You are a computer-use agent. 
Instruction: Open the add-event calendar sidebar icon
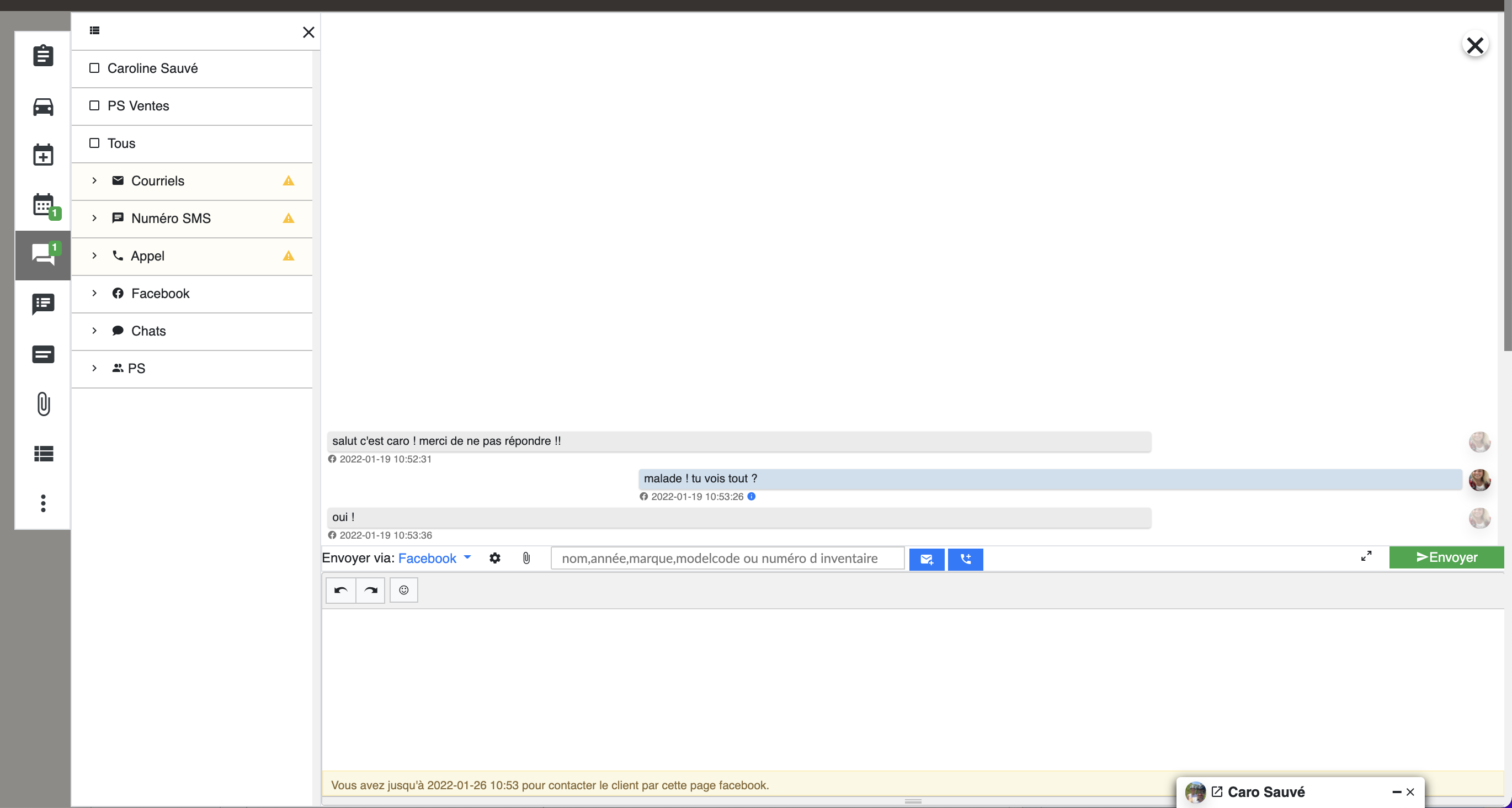coord(43,155)
